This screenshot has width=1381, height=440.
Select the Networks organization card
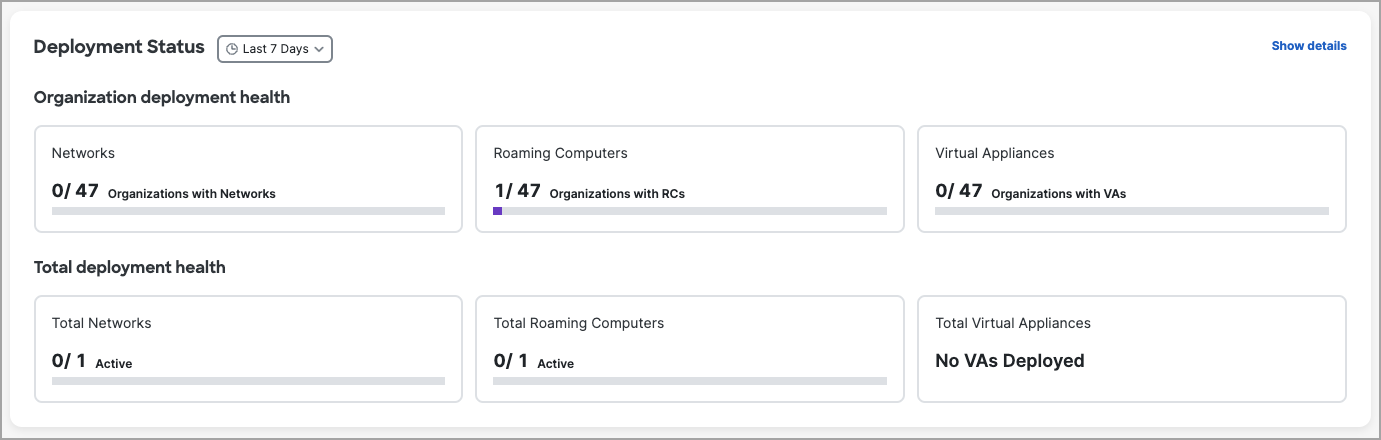248,179
